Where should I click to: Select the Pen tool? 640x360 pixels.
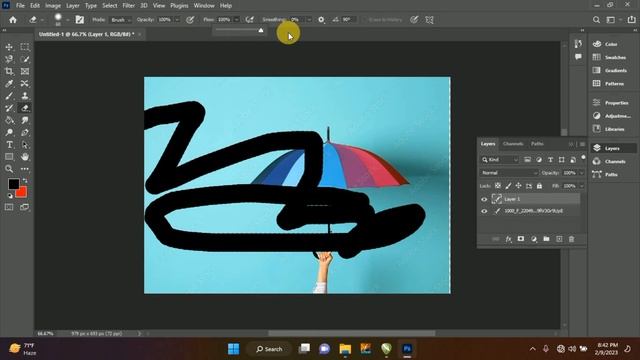[x=25, y=133]
